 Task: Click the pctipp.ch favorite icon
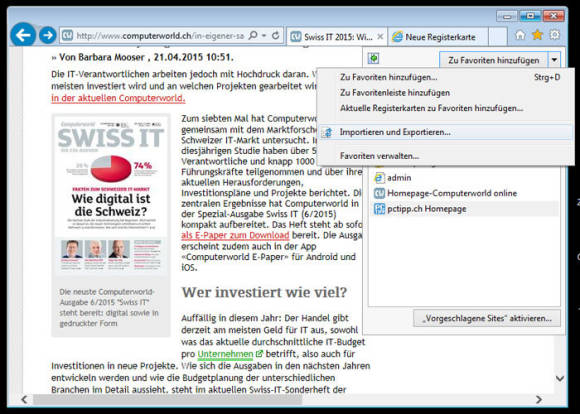pyautogui.click(x=379, y=209)
